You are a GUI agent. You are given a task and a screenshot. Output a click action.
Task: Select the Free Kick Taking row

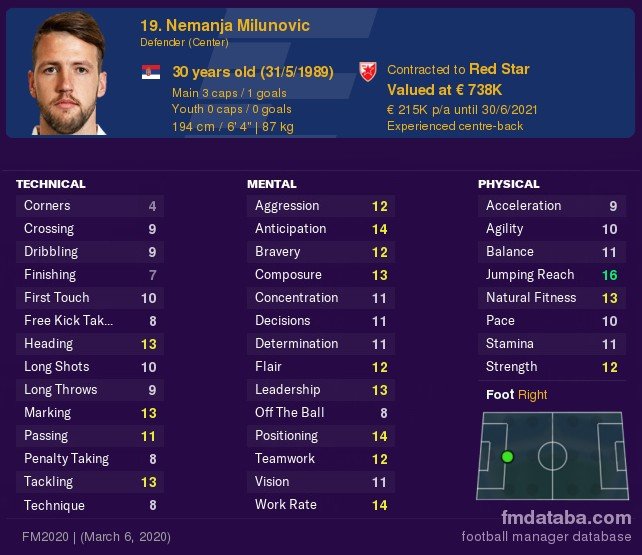(x=90, y=321)
